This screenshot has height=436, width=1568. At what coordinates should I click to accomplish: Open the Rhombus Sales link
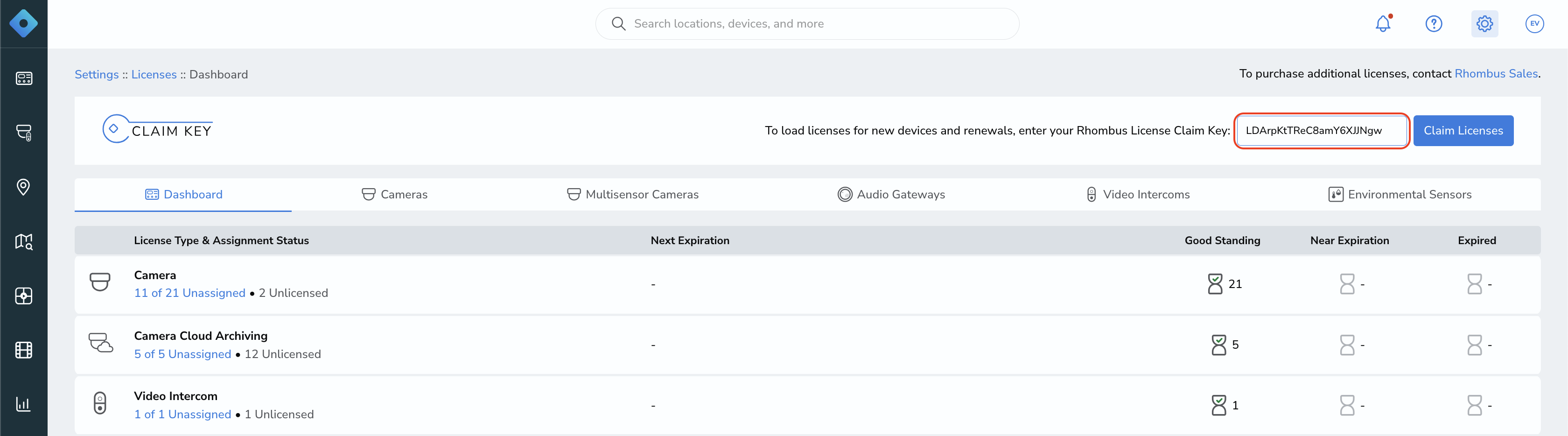point(1496,74)
